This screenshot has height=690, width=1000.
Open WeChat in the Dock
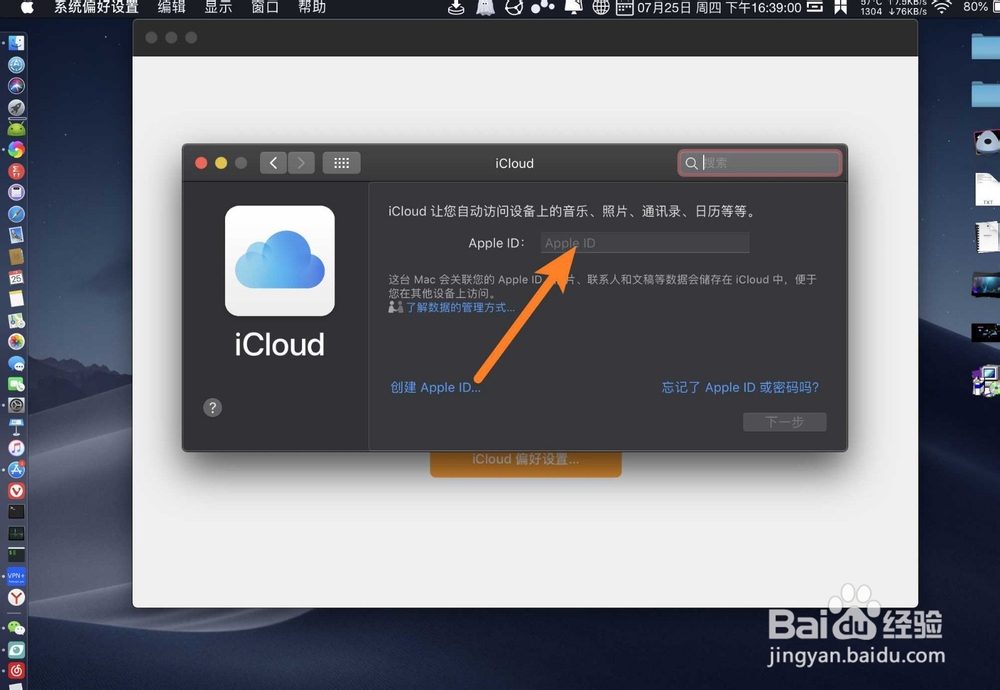(17, 628)
